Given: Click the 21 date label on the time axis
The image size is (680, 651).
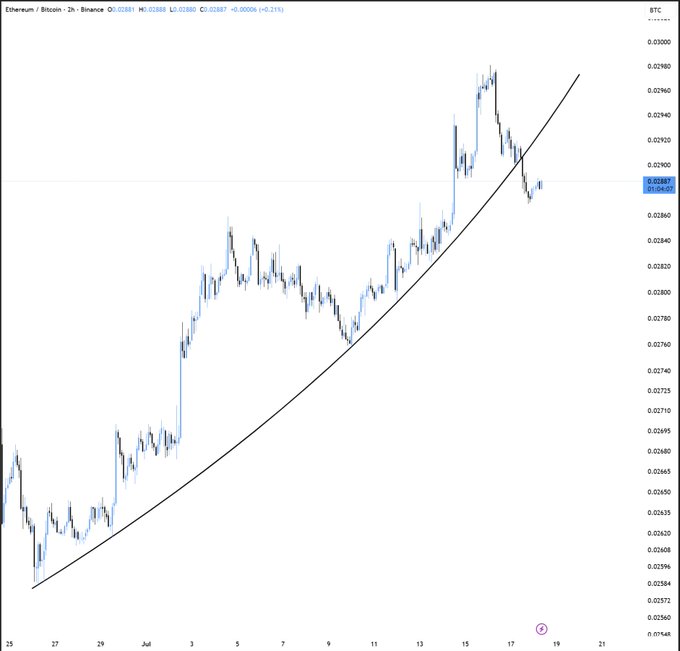Looking at the screenshot, I should point(602,644).
